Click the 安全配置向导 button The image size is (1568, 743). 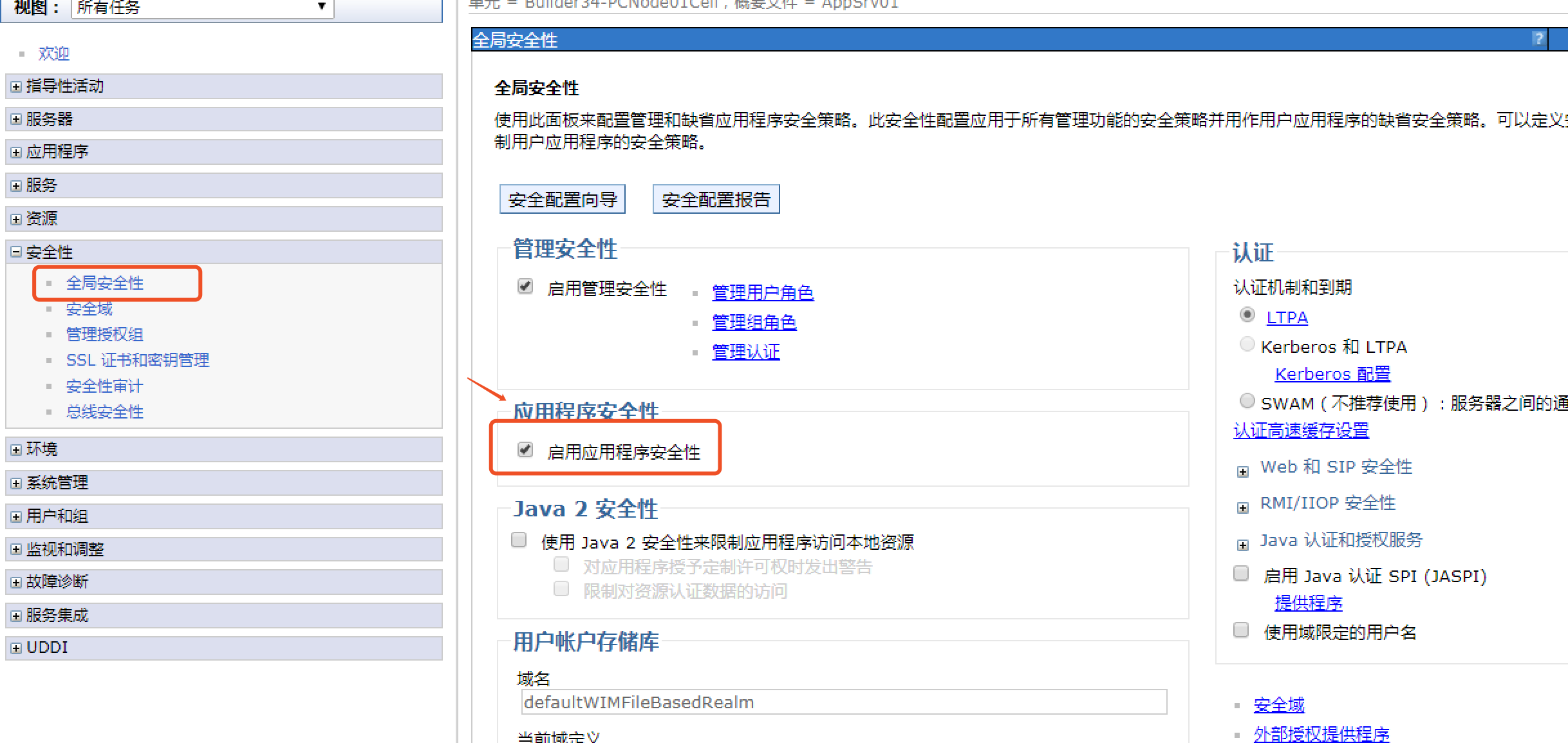pyautogui.click(x=563, y=199)
